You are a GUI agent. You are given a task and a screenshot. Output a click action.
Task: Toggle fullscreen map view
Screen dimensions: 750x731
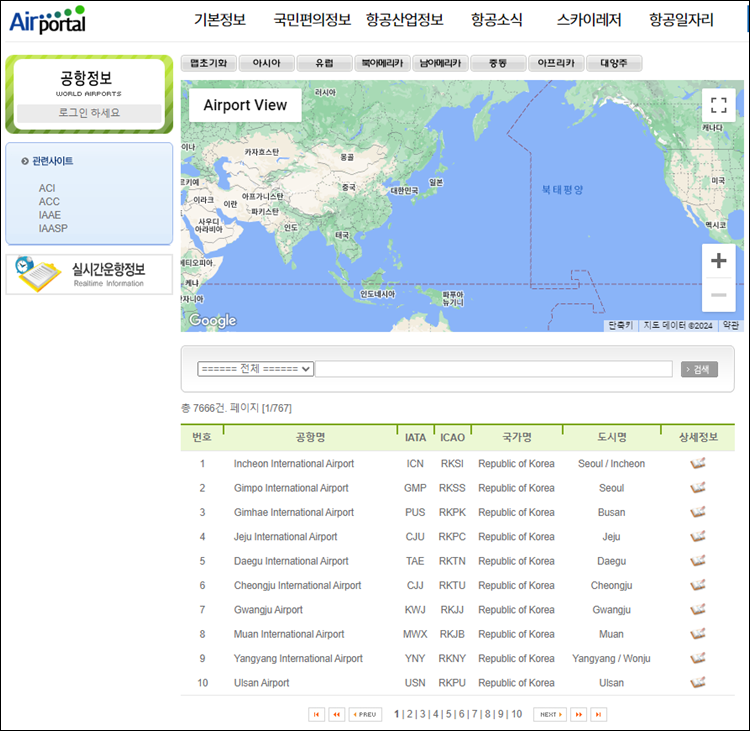coord(718,105)
